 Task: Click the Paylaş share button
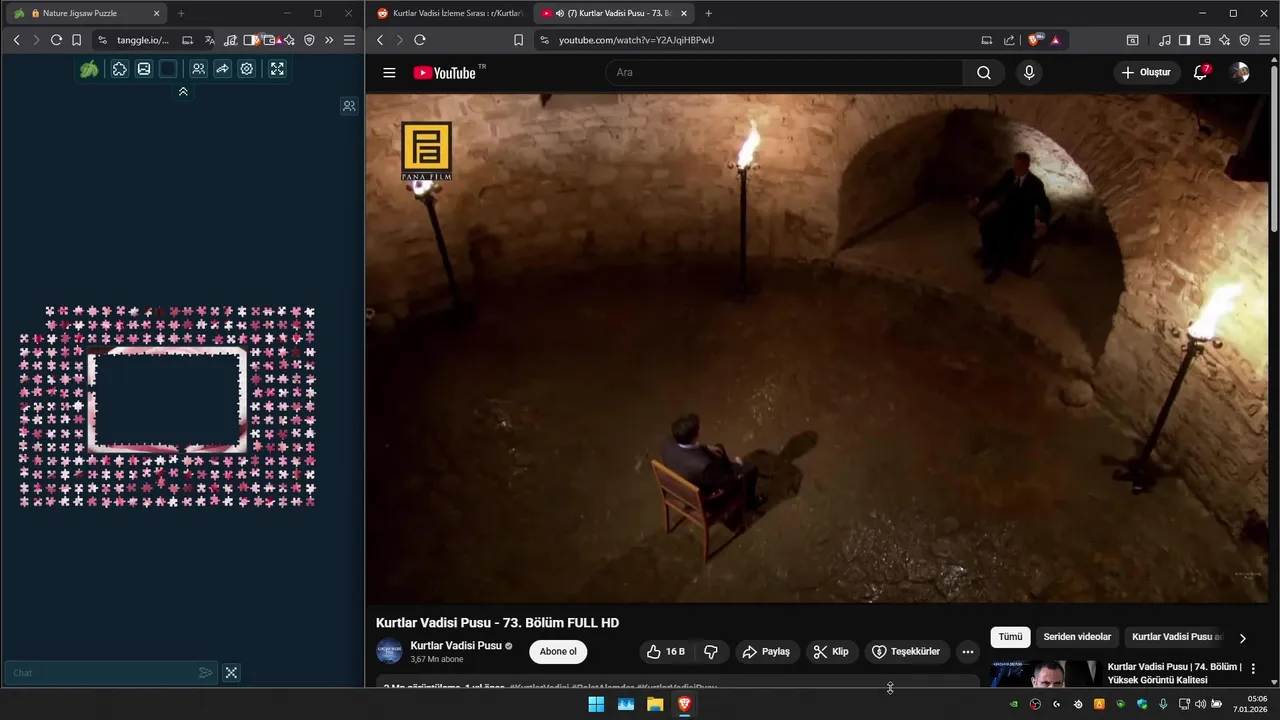tap(766, 651)
